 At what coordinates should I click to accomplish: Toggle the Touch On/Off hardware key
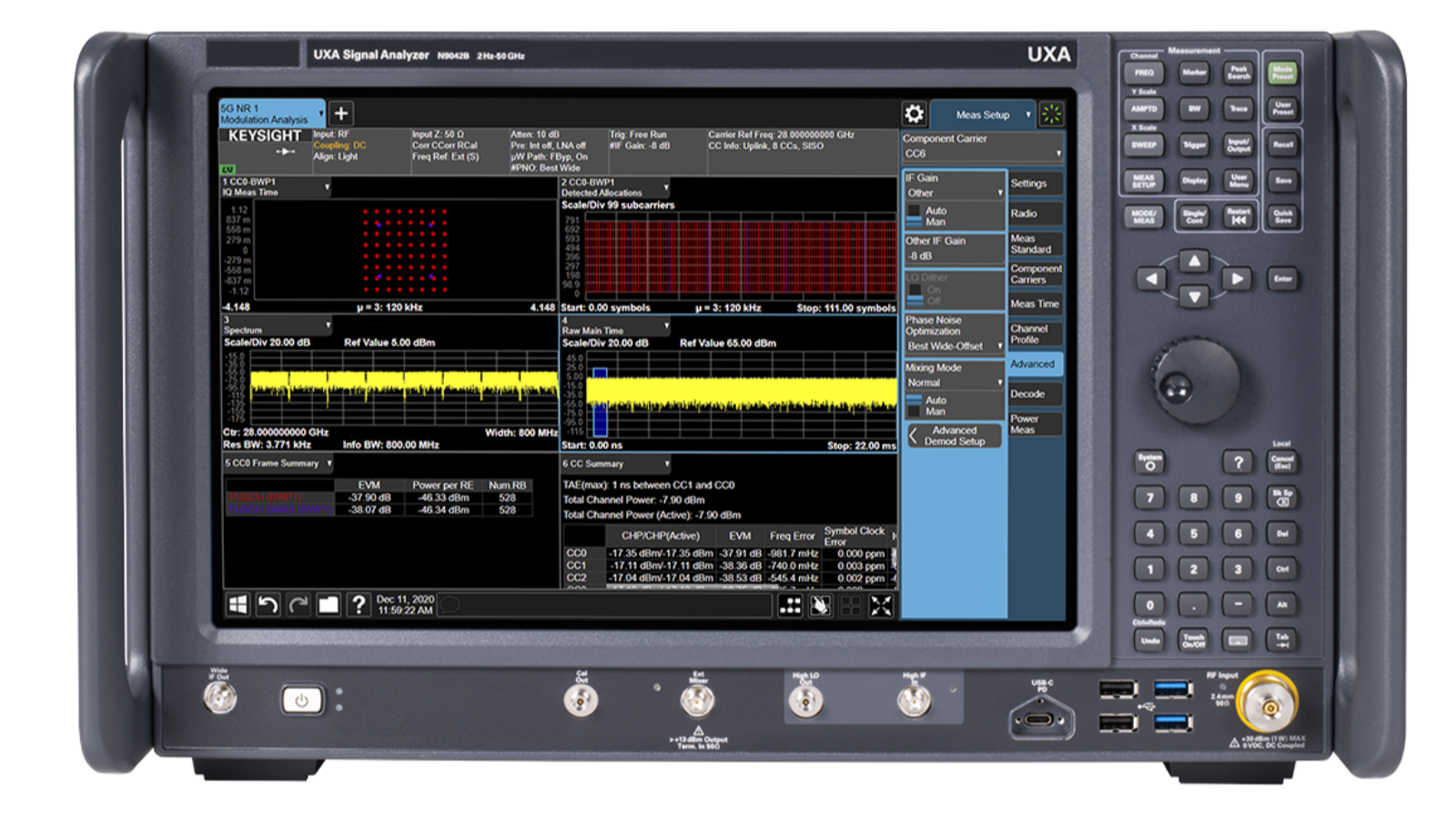click(x=1194, y=641)
